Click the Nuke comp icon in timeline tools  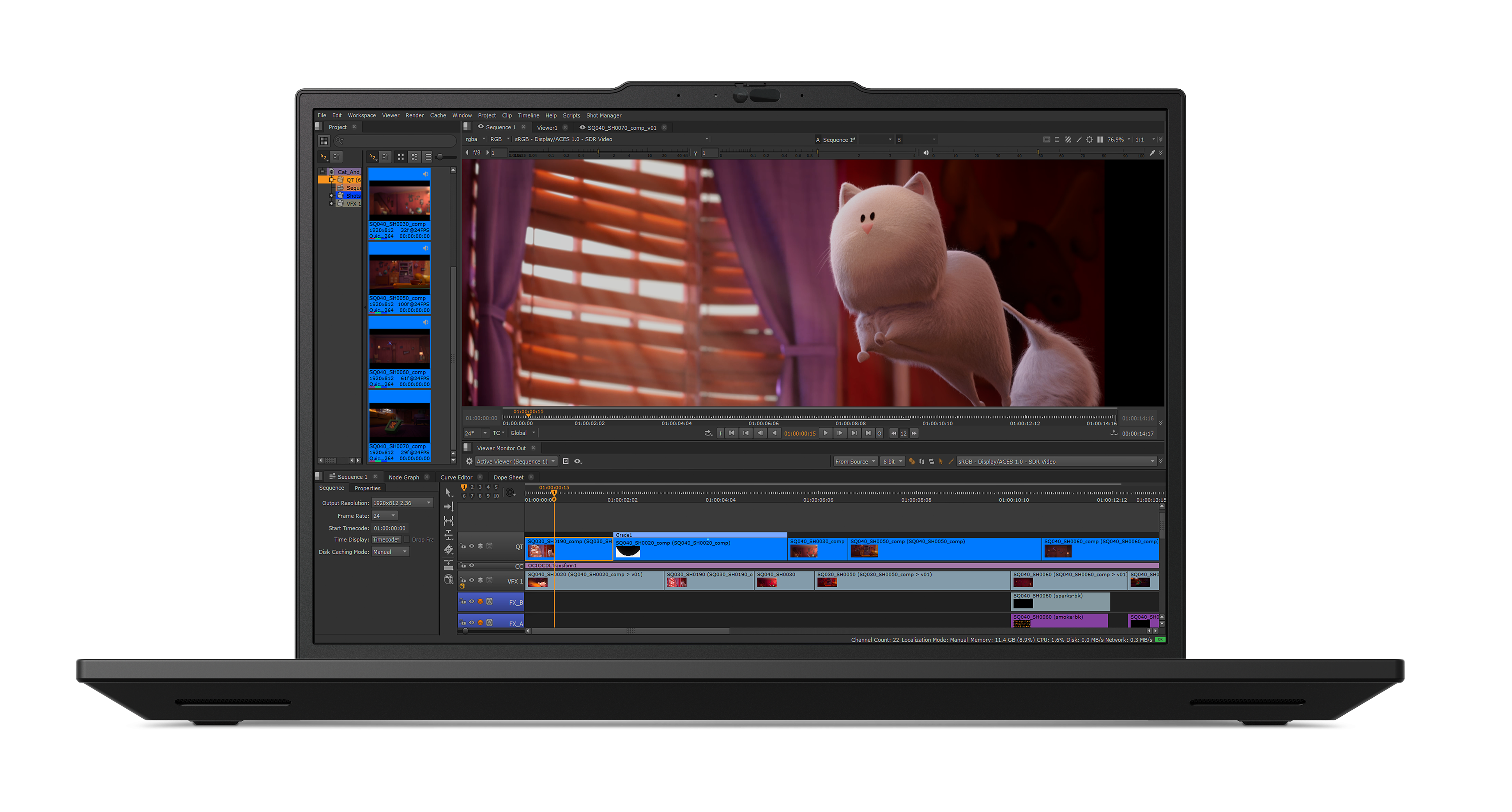coord(448,580)
